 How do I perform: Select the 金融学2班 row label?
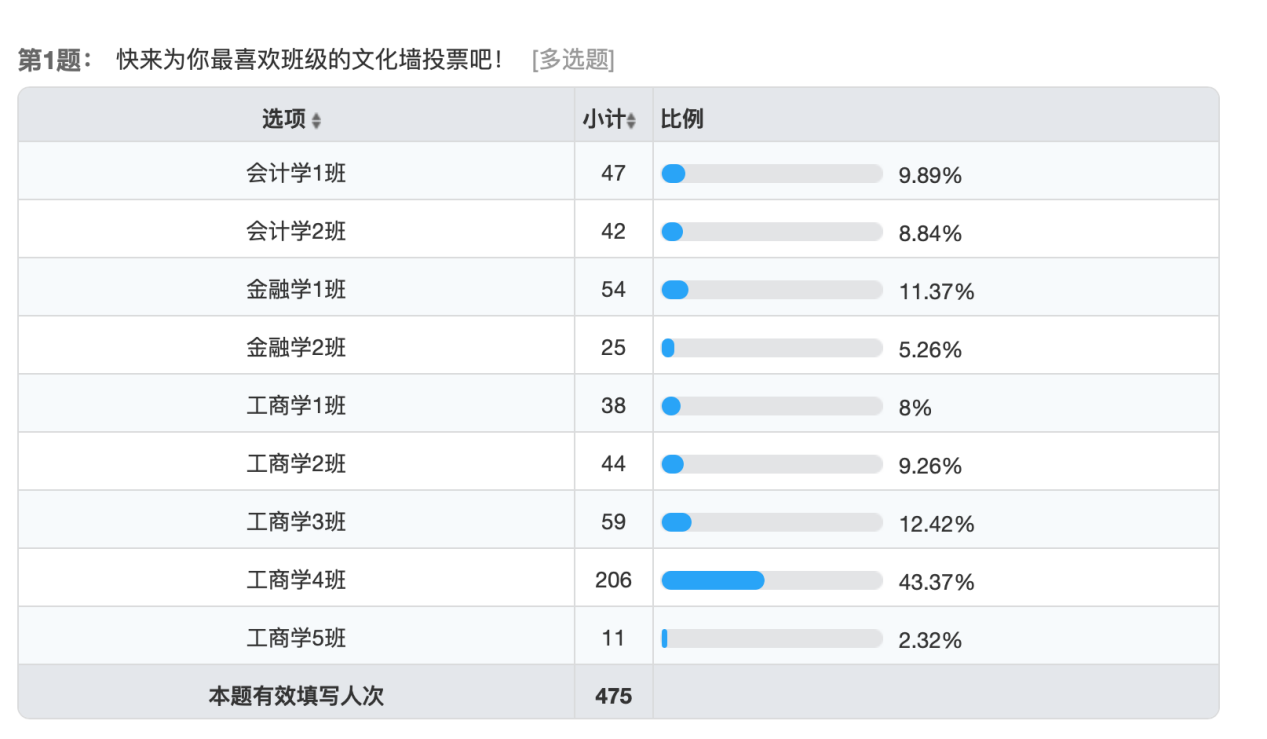pyautogui.click(x=296, y=347)
